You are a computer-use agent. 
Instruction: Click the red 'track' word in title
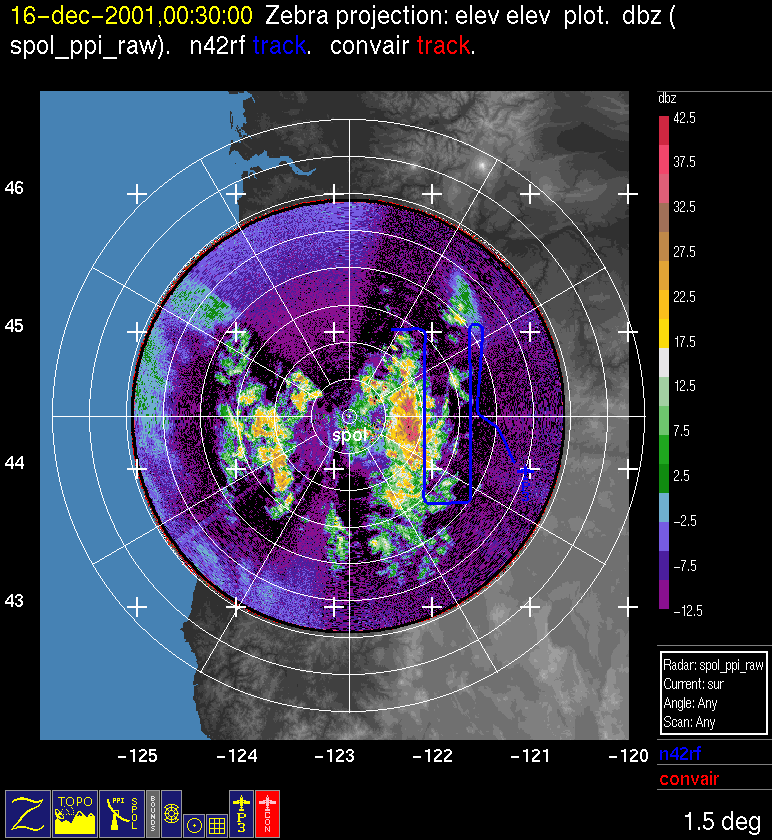tap(444, 46)
